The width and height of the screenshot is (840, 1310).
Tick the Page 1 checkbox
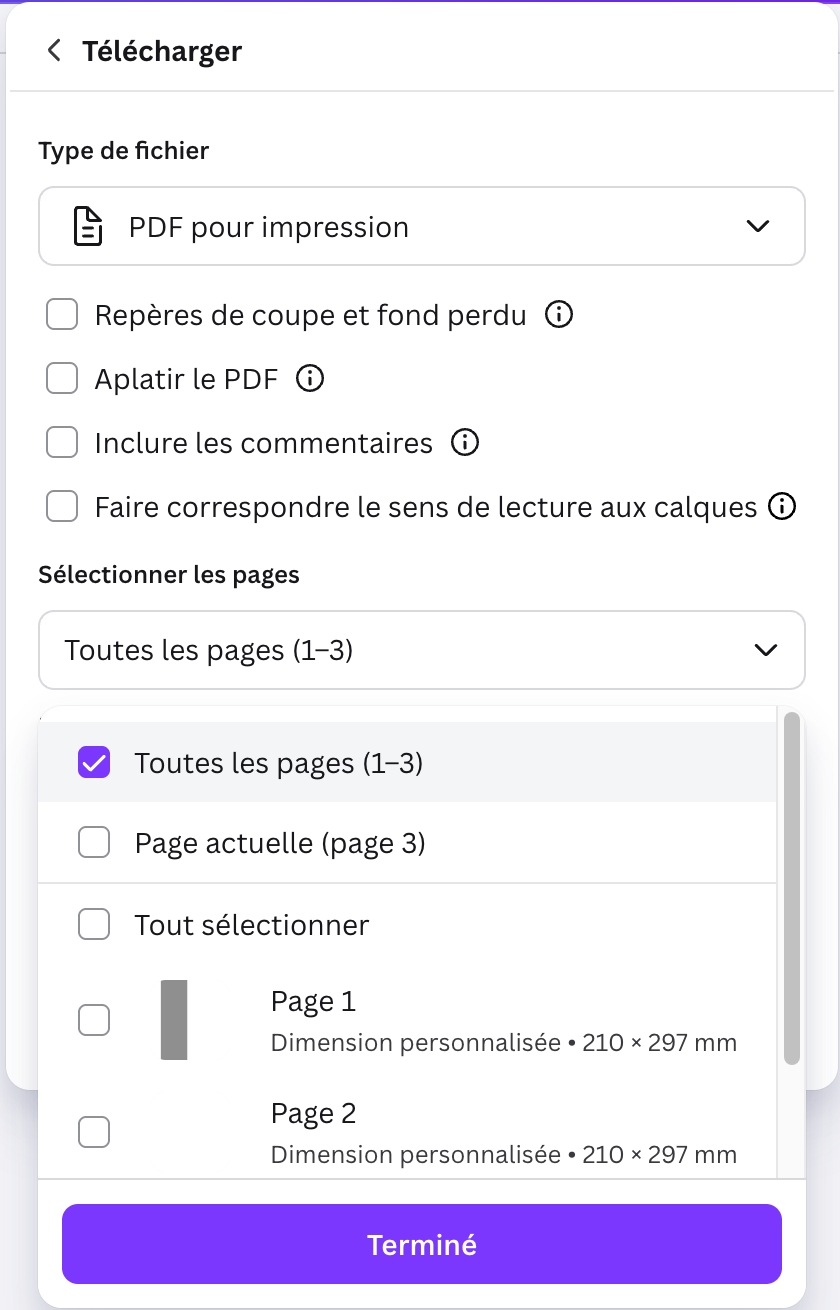pyautogui.click(x=94, y=1020)
